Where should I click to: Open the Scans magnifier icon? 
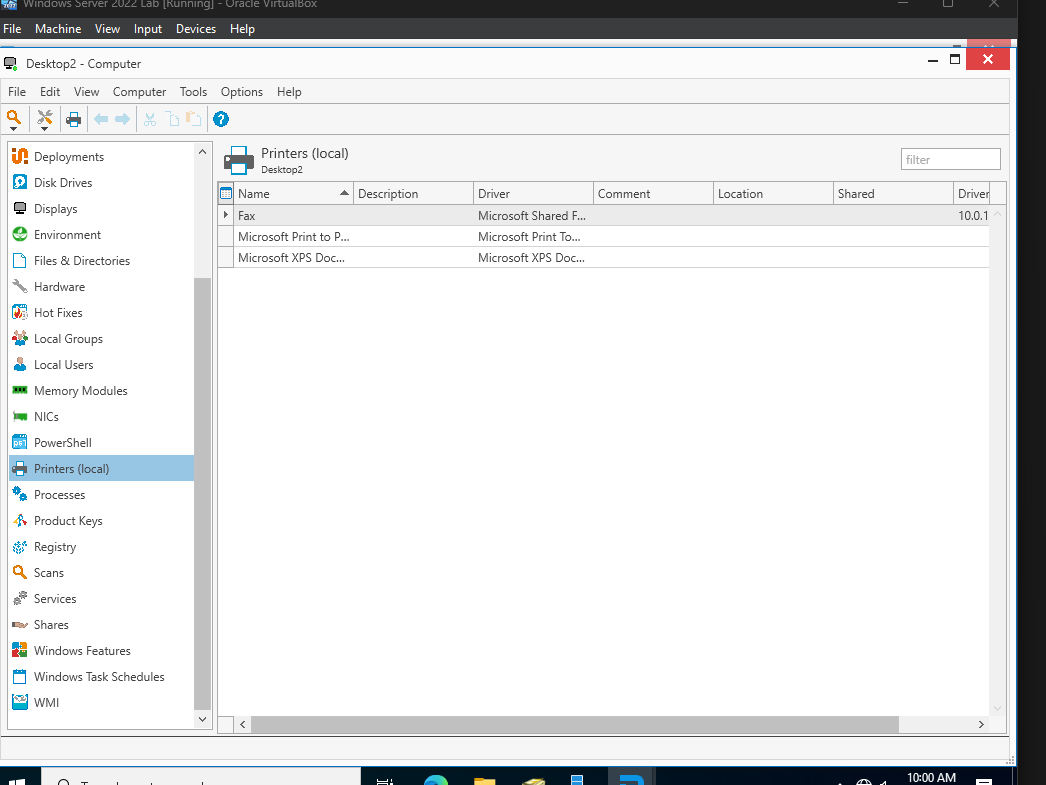click(x=20, y=572)
